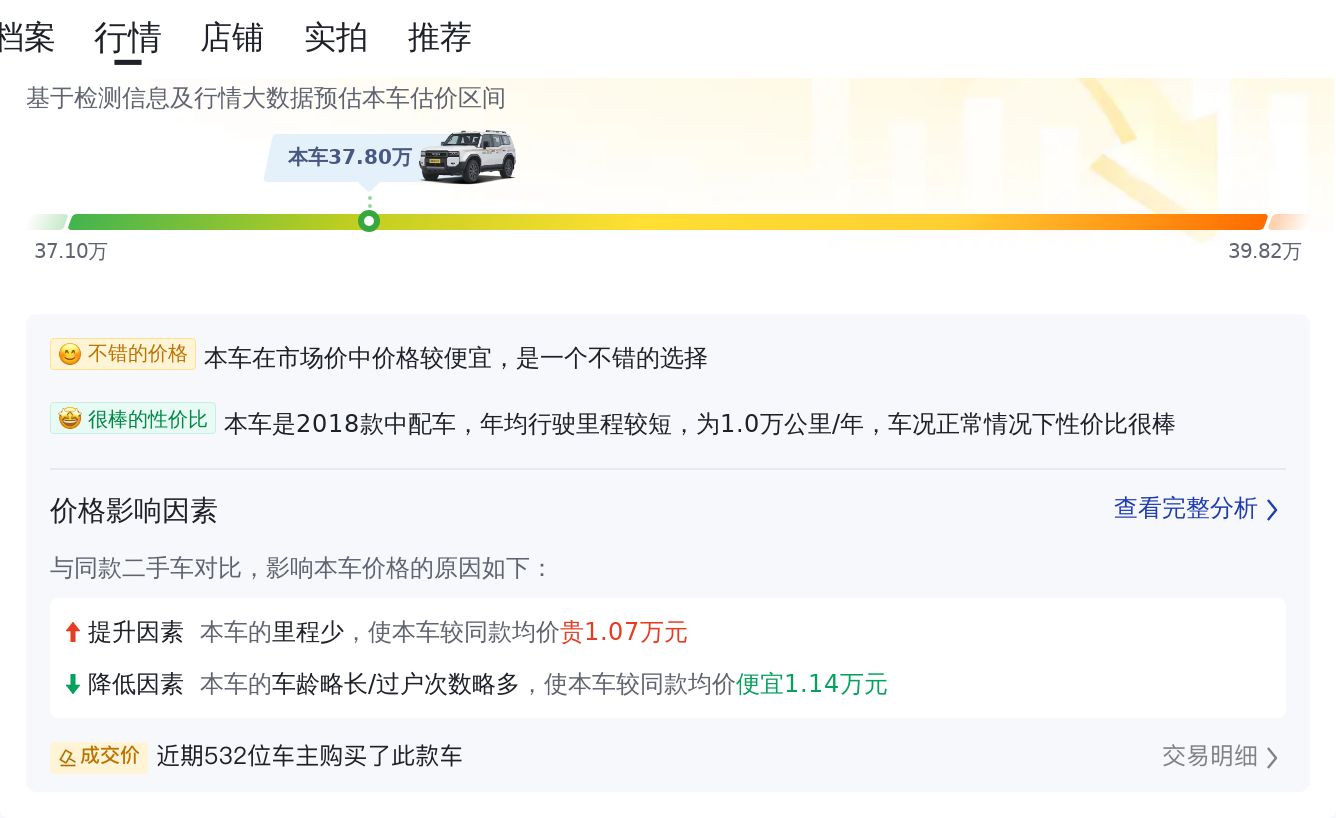Go to the 推荐 tab

coord(439,38)
